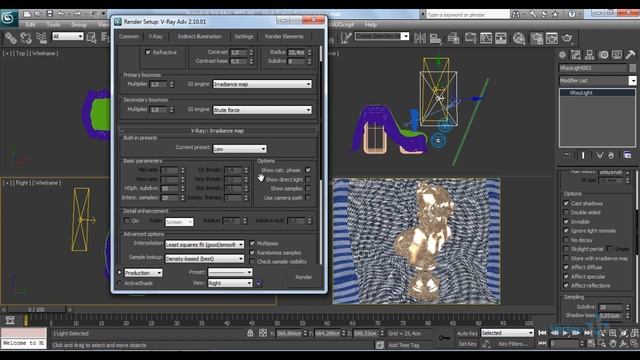Click the Render Setup toolbar icon
The width and height of the screenshot is (640, 360).
[536, 38]
